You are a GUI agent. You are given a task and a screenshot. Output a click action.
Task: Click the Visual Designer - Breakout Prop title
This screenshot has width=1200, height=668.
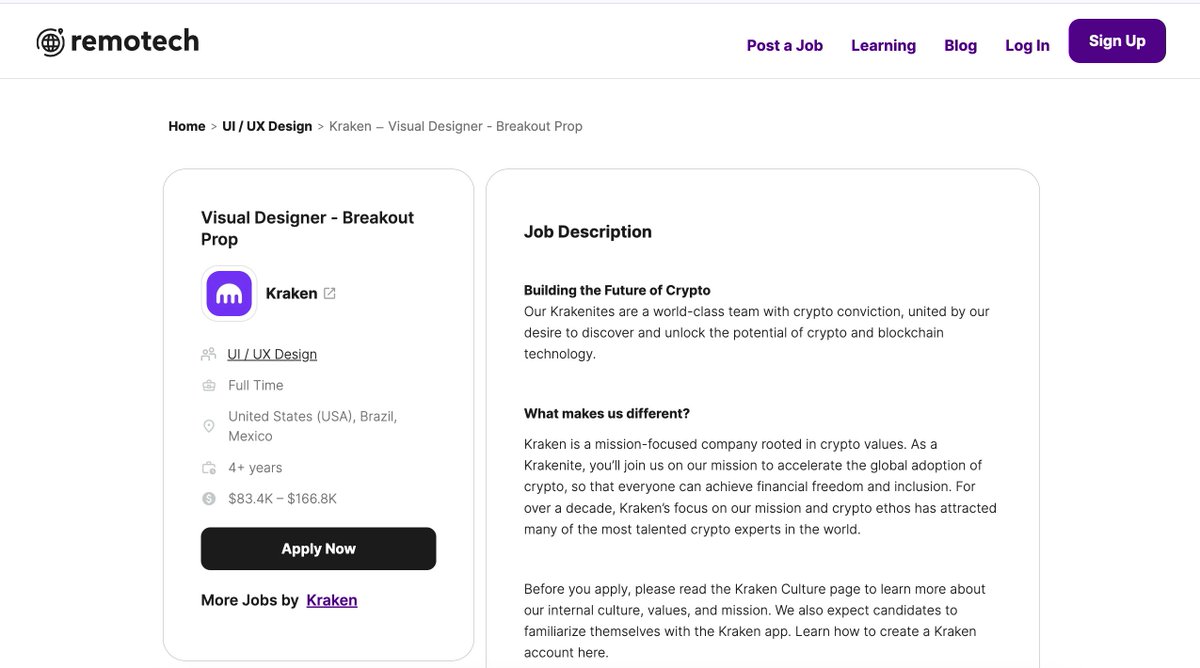pyautogui.click(x=307, y=228)
